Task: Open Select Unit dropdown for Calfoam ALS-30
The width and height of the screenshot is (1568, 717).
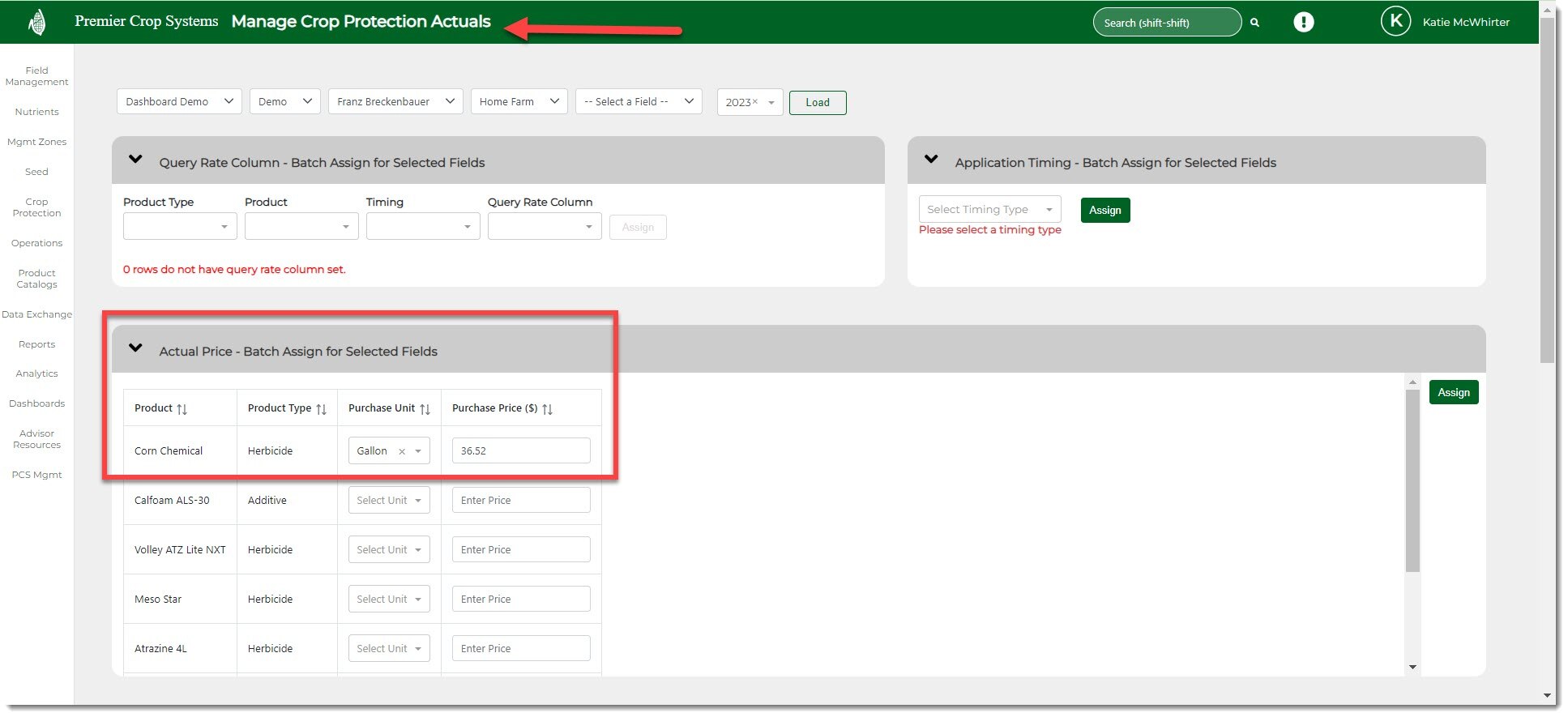Action: (x=389, y=501)
